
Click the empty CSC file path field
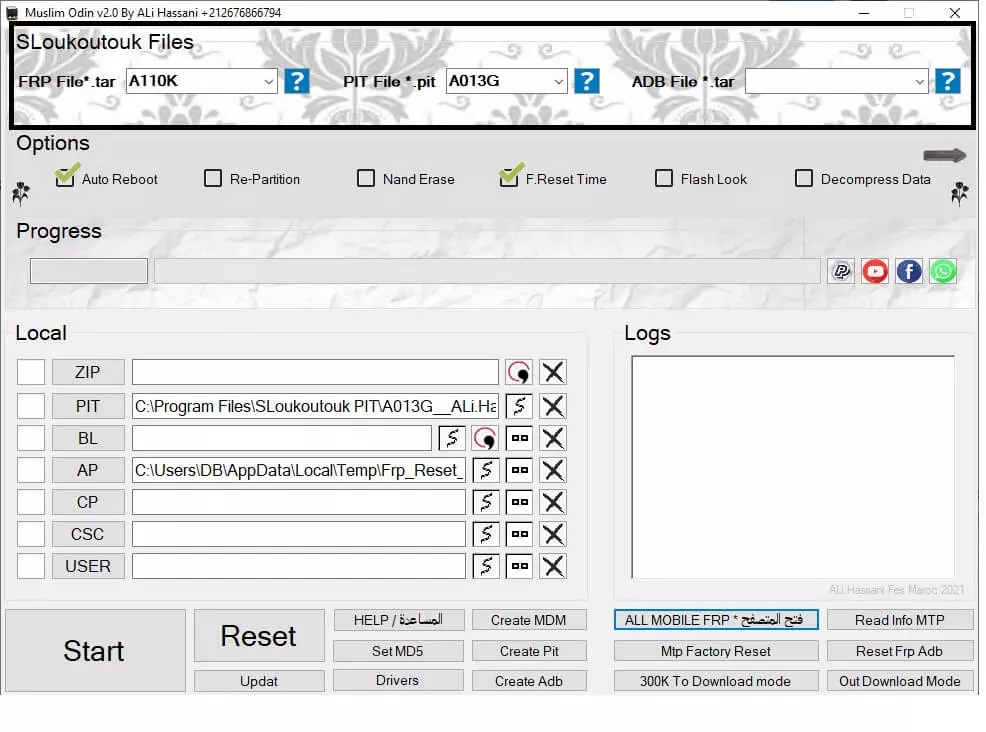pos(300,533)
